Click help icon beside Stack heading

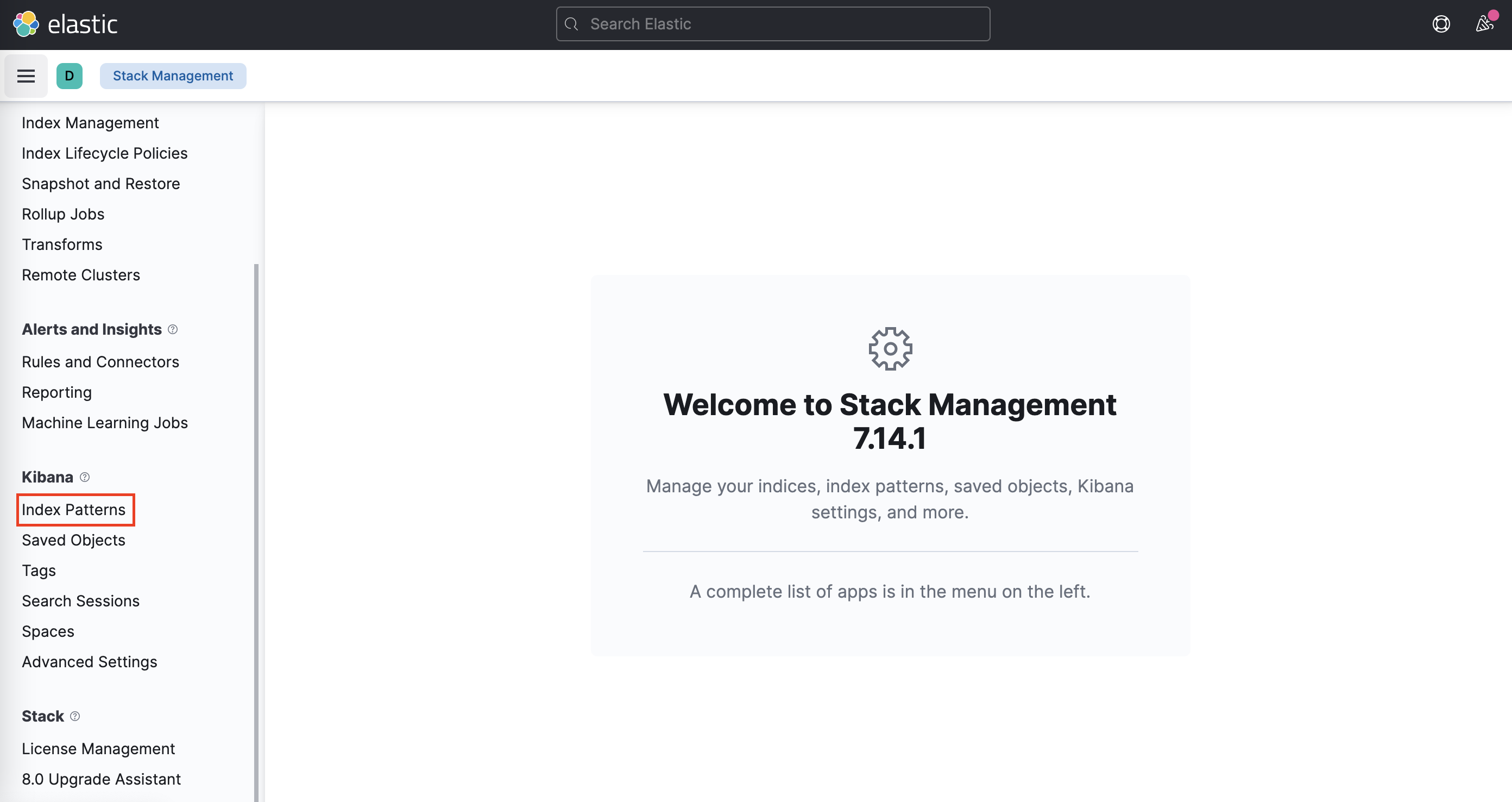[x=74, y=716]
